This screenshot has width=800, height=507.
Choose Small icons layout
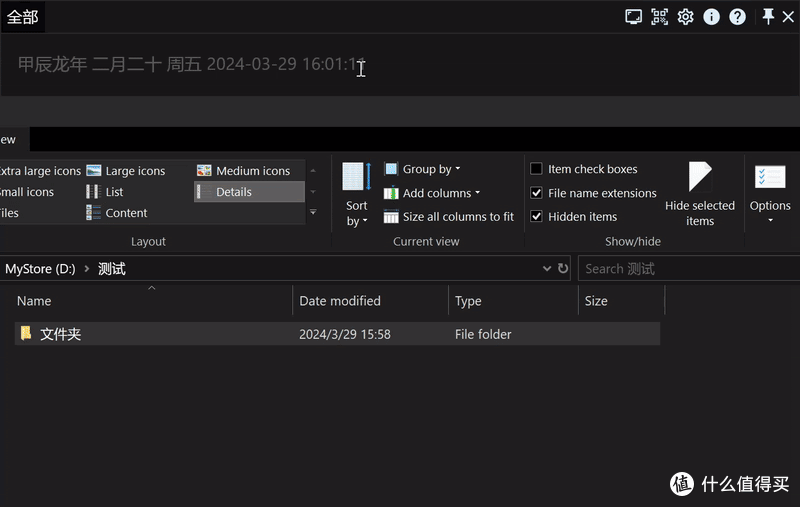[27, 192]
